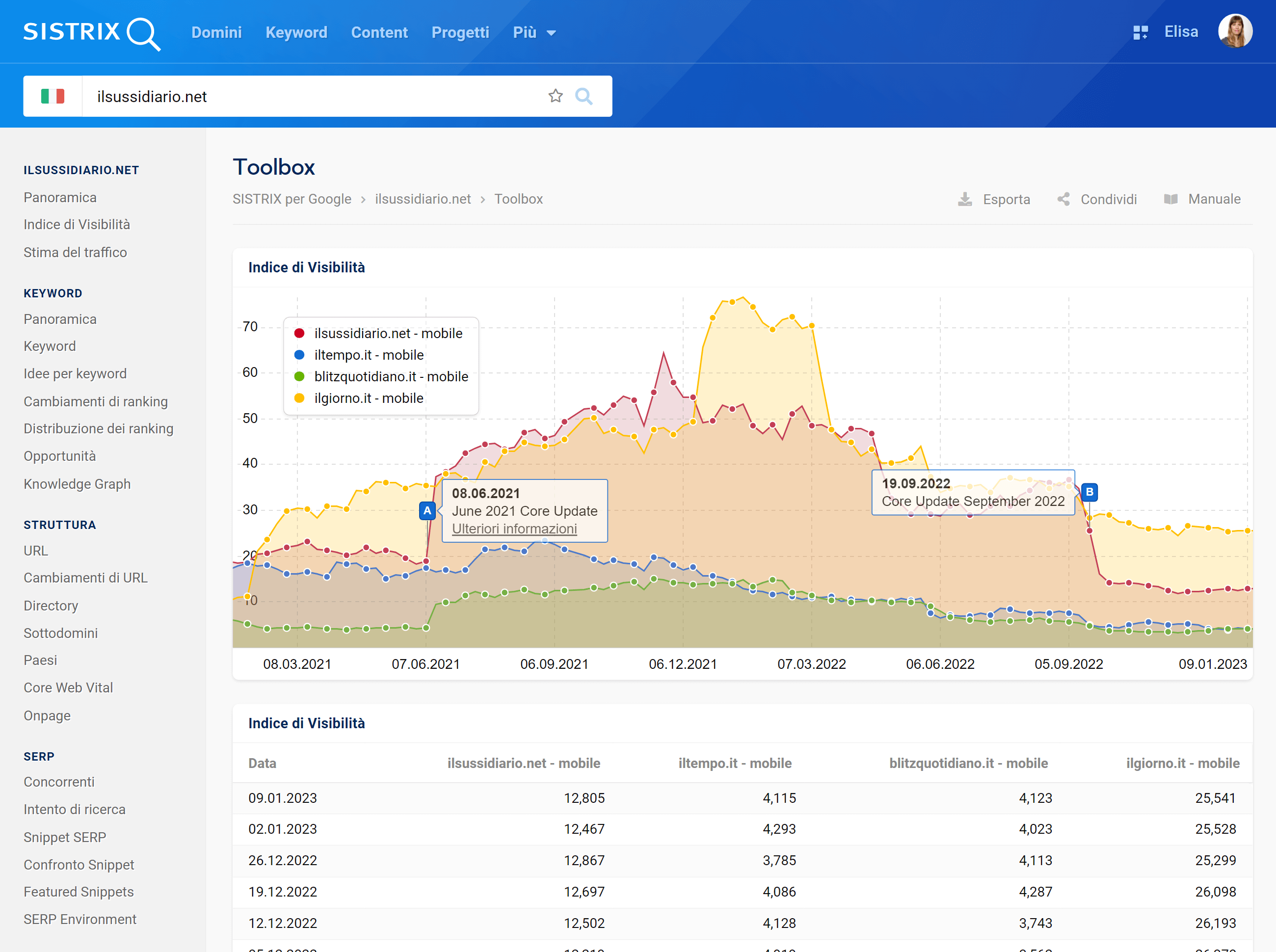This screenshot has height=952, width=1276.
Task: Select the Italian flag country selector
Action: tap(53, 96)
